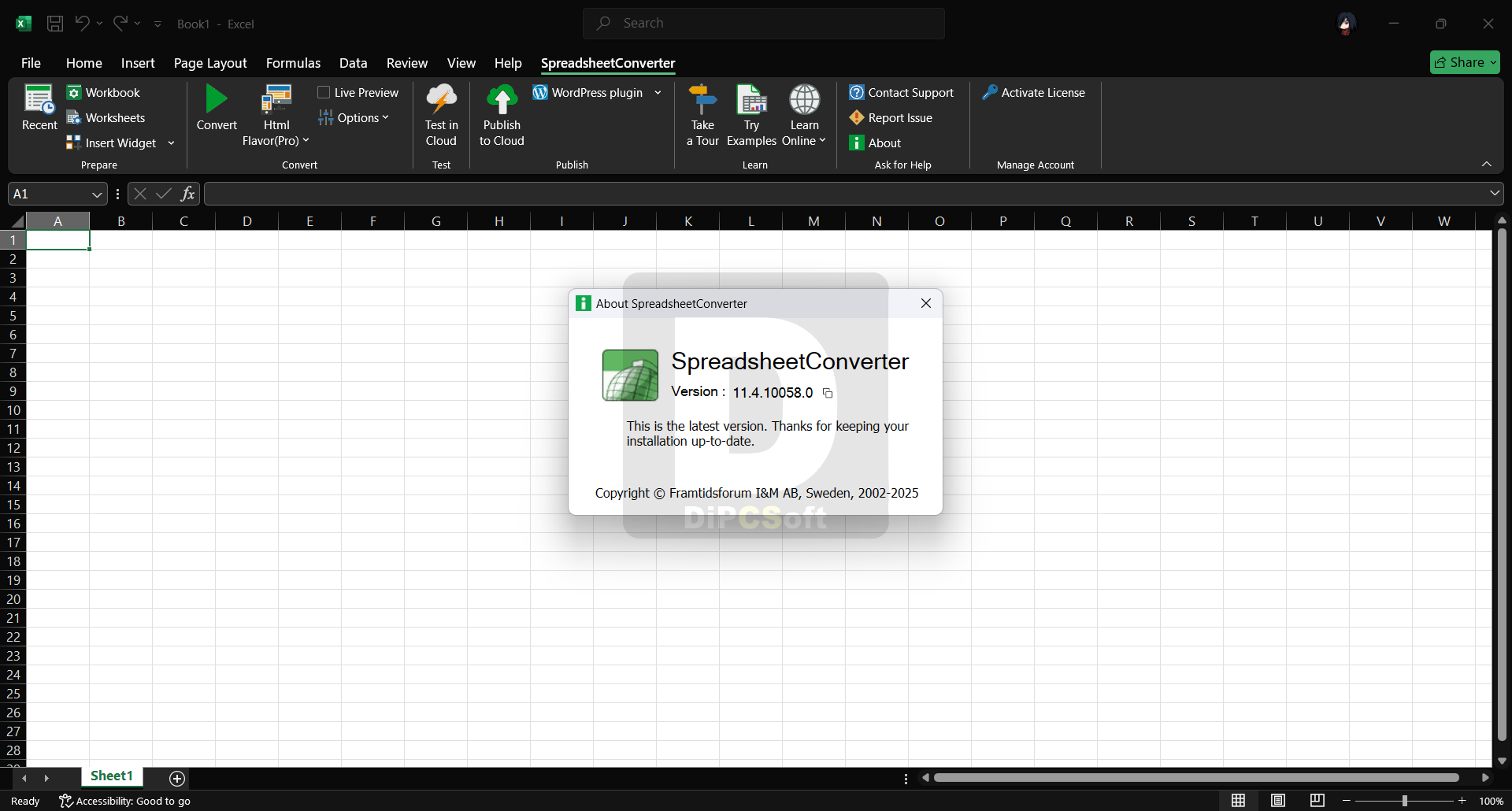This screenshot has height=811, width=1512.
Task: Select the Sheet1 tab
Action: tap(112, 776)
